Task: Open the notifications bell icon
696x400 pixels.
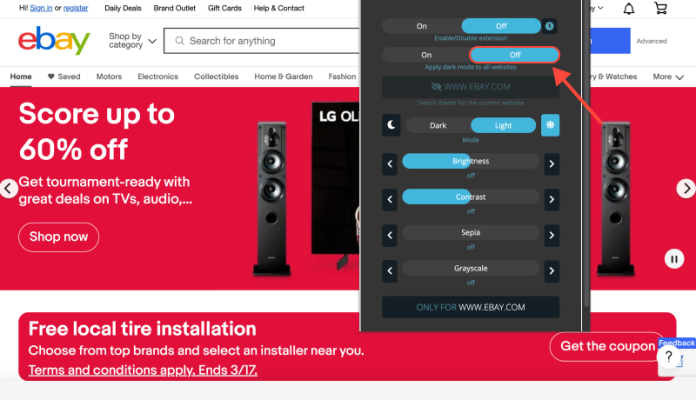Action: (629, 8)
